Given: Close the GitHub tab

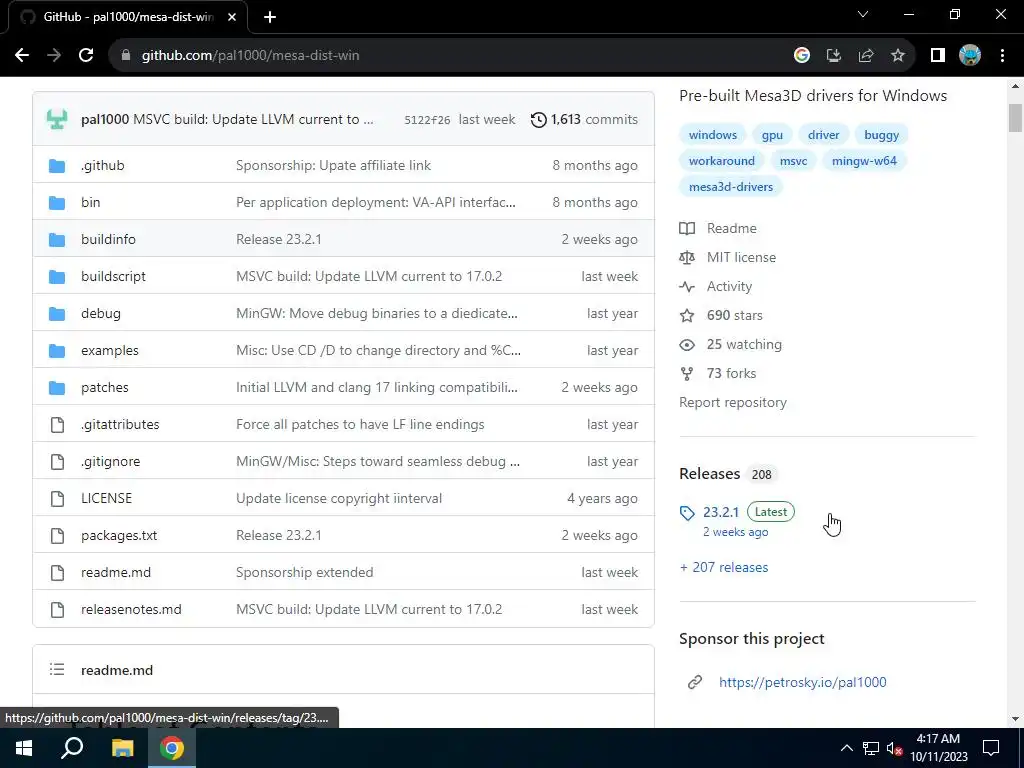Looking at the screenshot, I should (232, 17).
